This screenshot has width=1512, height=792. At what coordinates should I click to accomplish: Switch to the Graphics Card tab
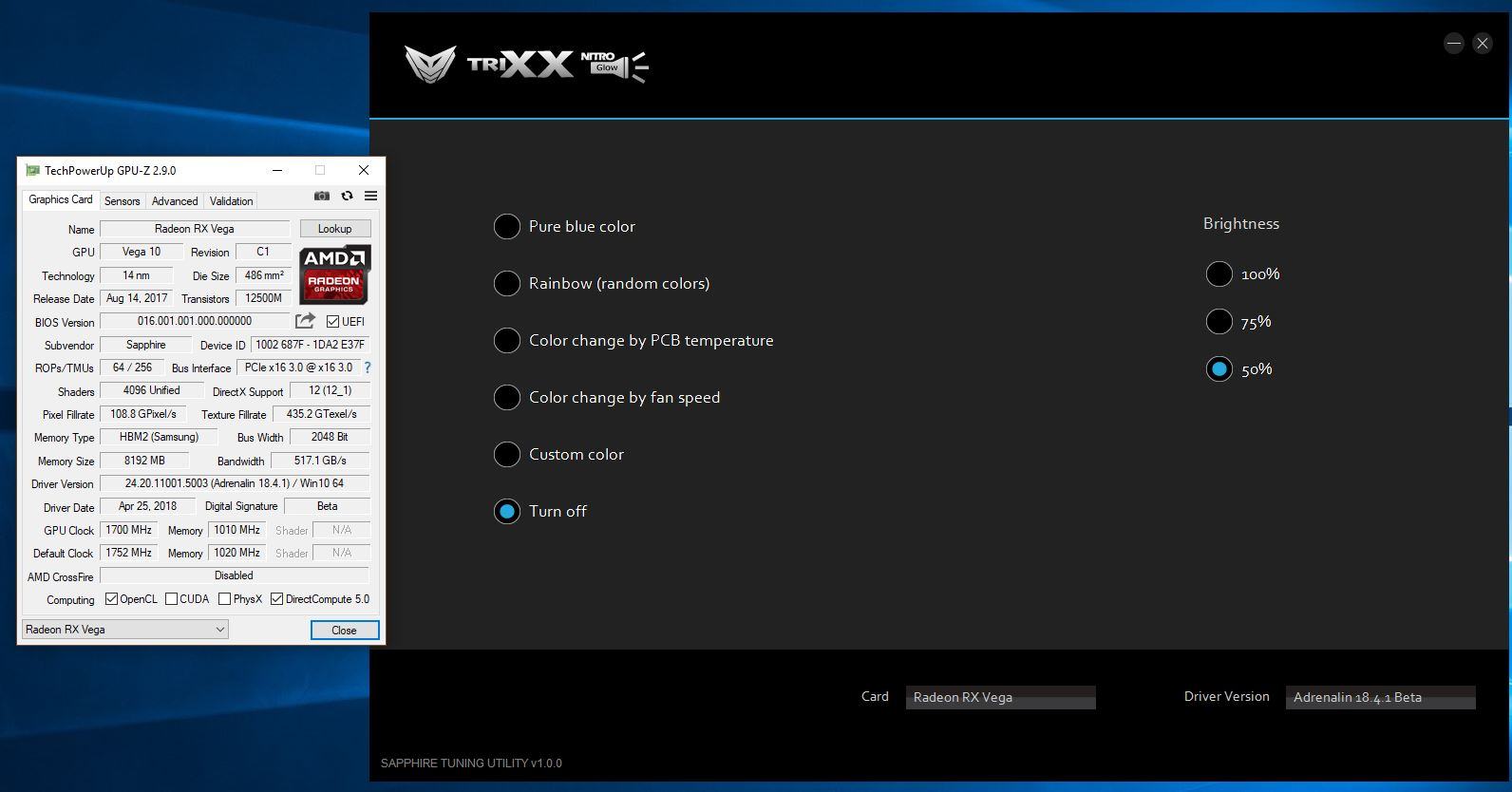pos(61,199)
